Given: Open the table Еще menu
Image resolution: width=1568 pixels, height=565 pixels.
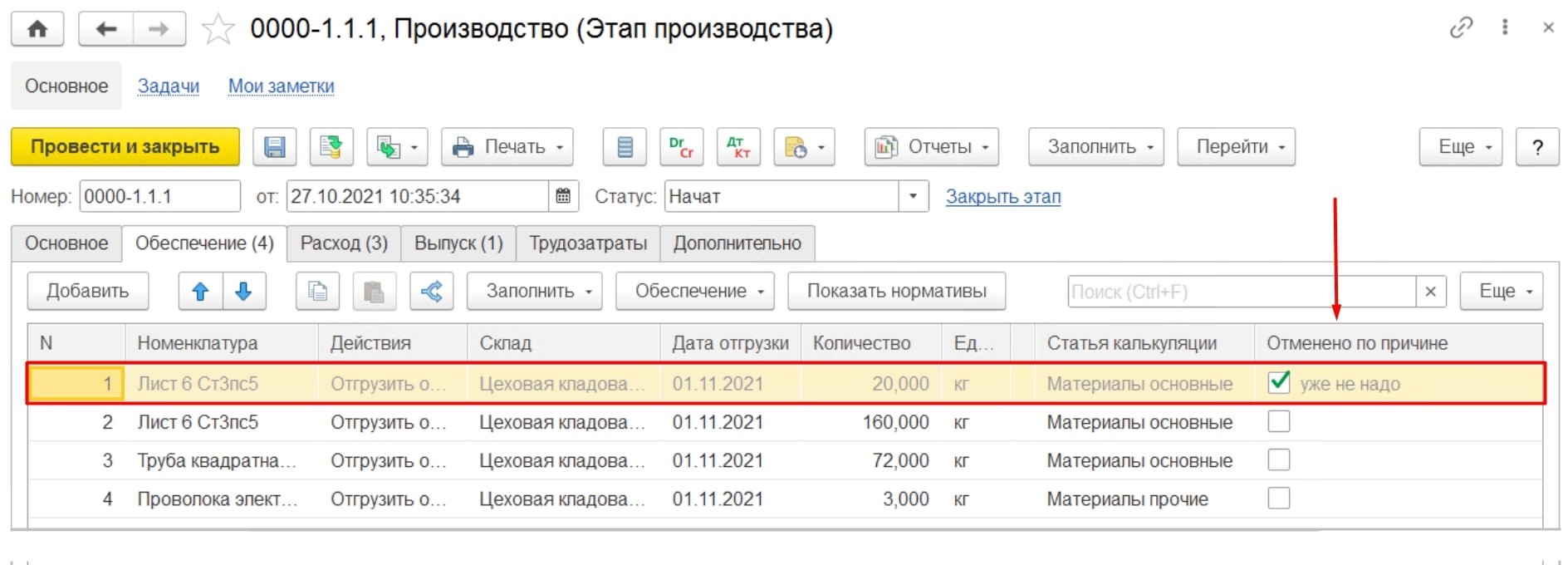Looking at the screenshot, I should point(1502,292).
